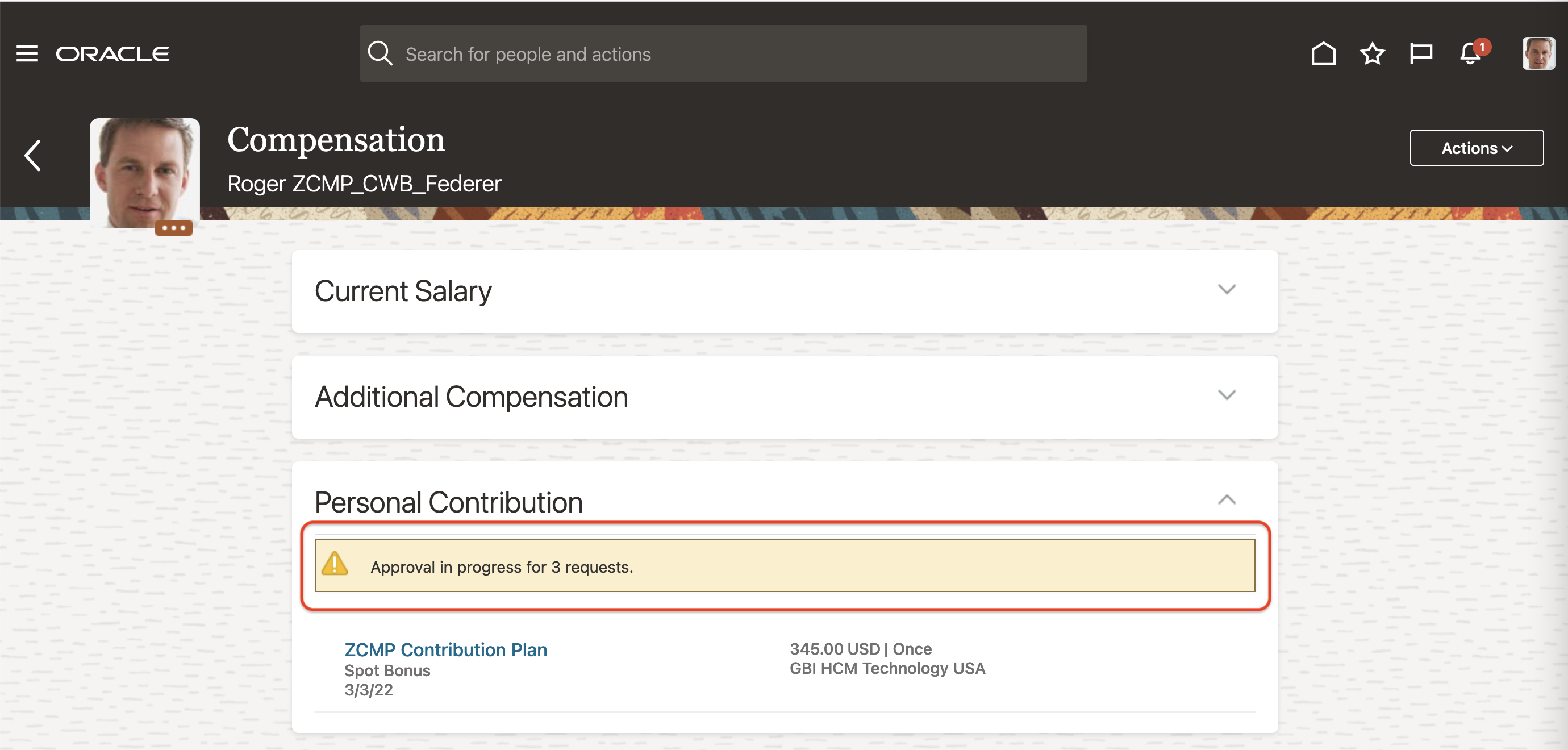Image resolution: width=1568 pixels, height=750 pixels.
Task: Click the Oracle logo
Action: [112, 53]
